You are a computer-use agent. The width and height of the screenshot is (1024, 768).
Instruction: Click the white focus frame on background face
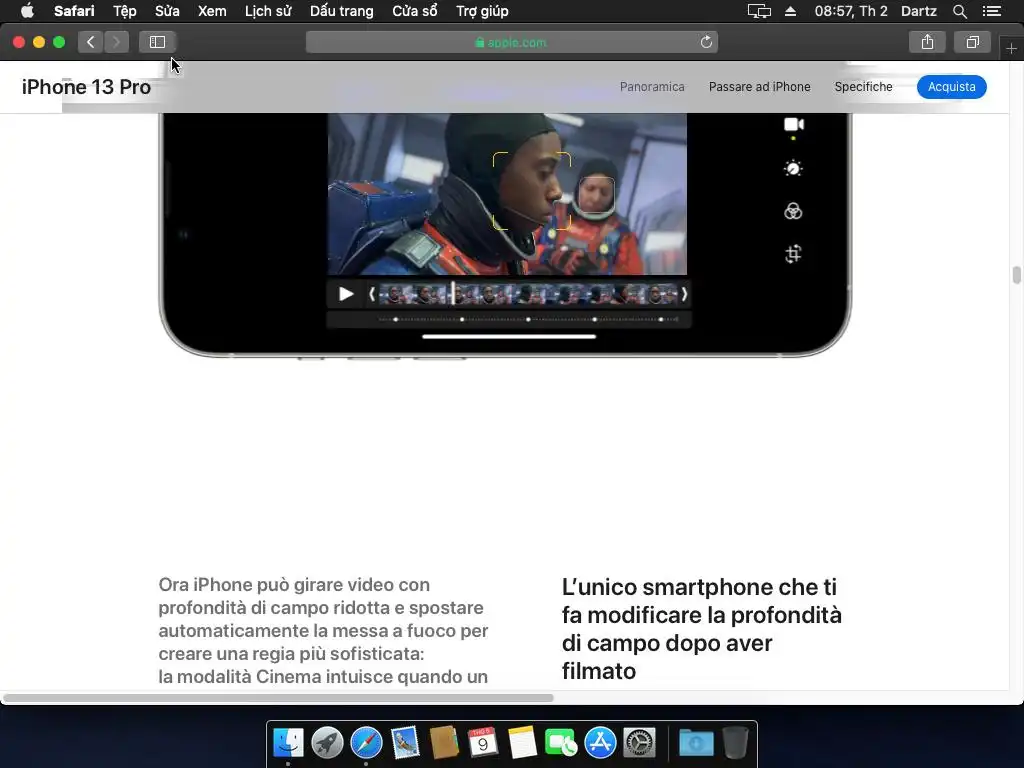598,197
